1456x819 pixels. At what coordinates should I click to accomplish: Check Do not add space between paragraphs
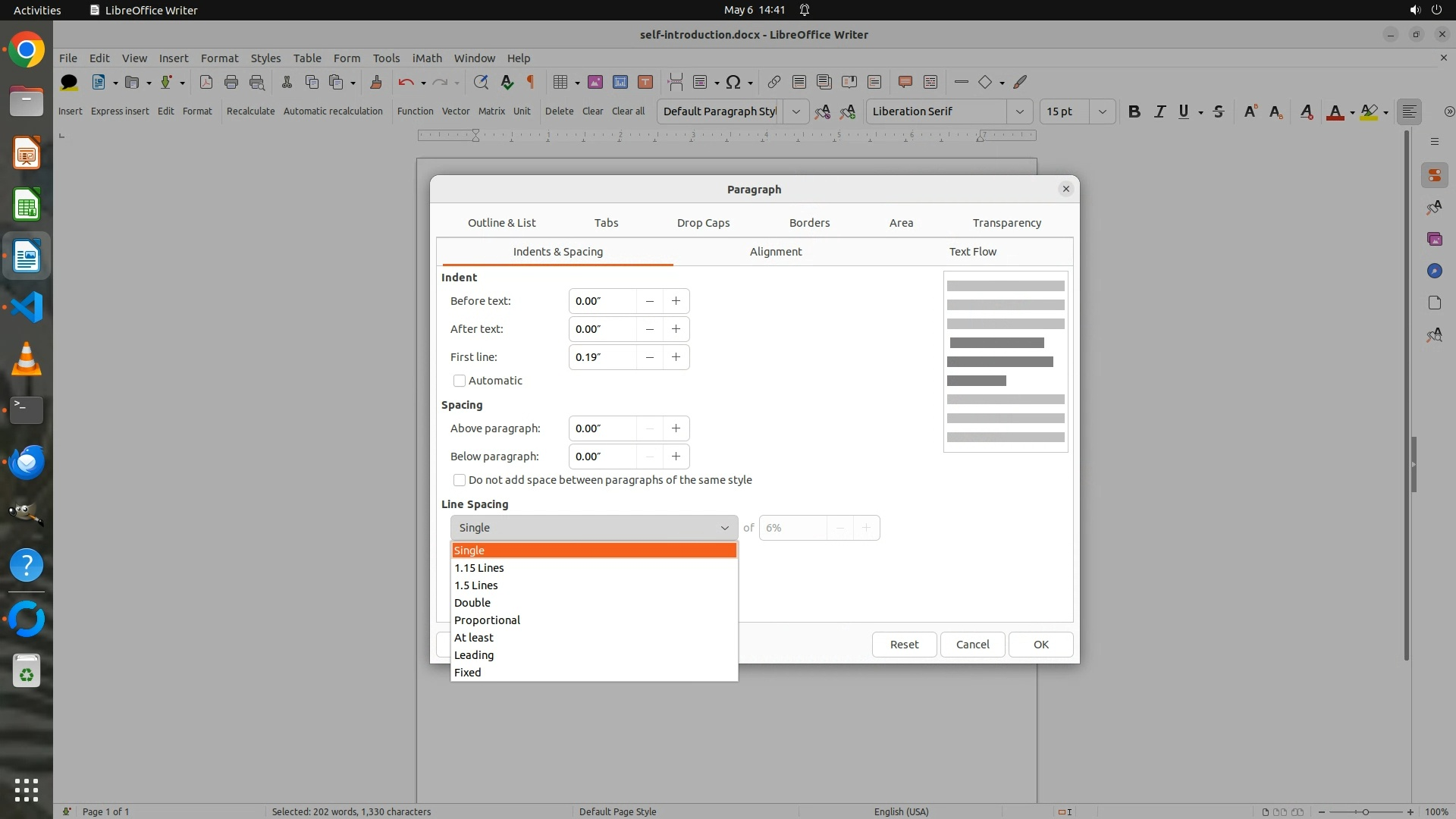point(460,480)
